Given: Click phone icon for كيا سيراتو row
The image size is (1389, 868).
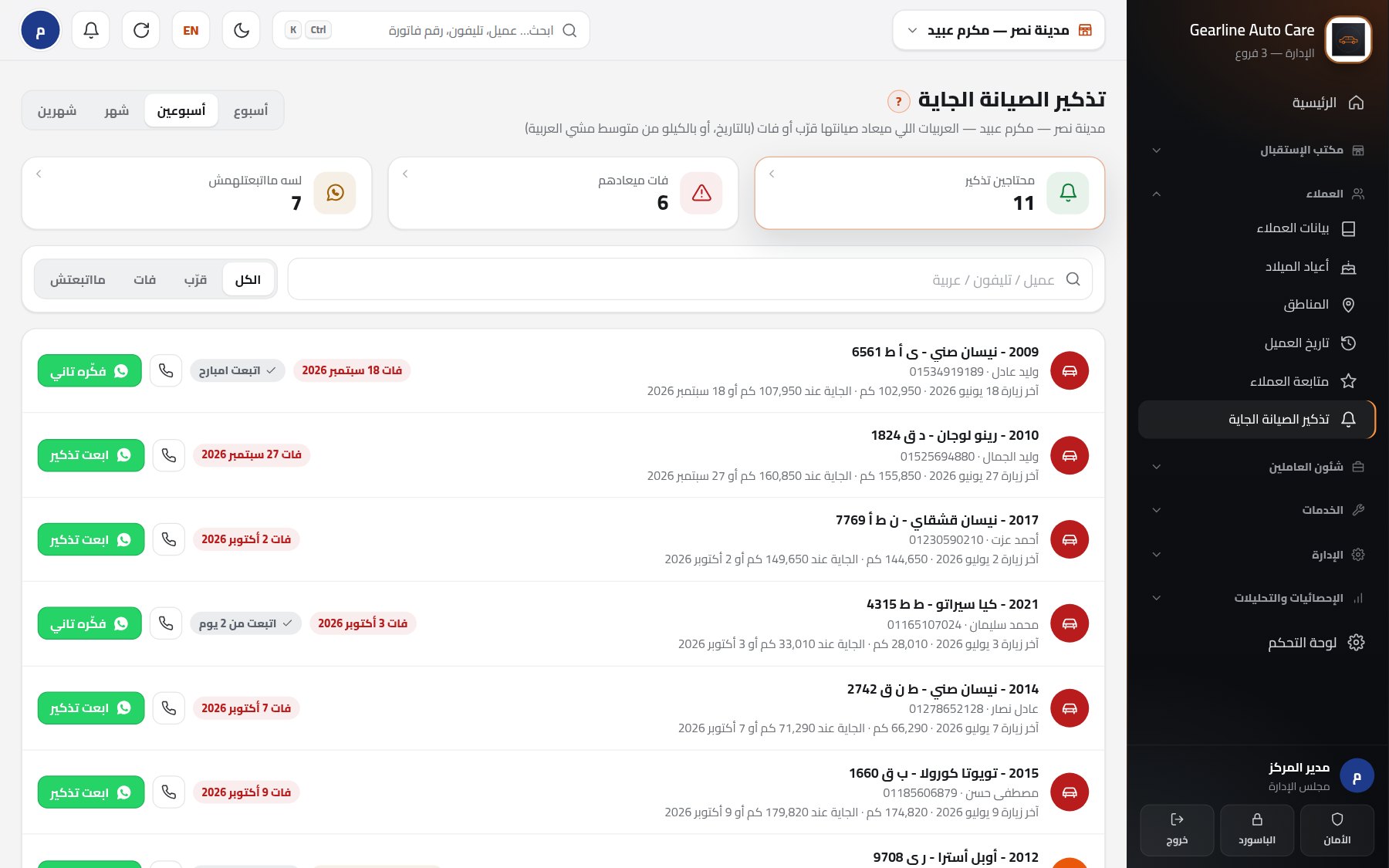Looking at the screenshot, I should (166, 623).
